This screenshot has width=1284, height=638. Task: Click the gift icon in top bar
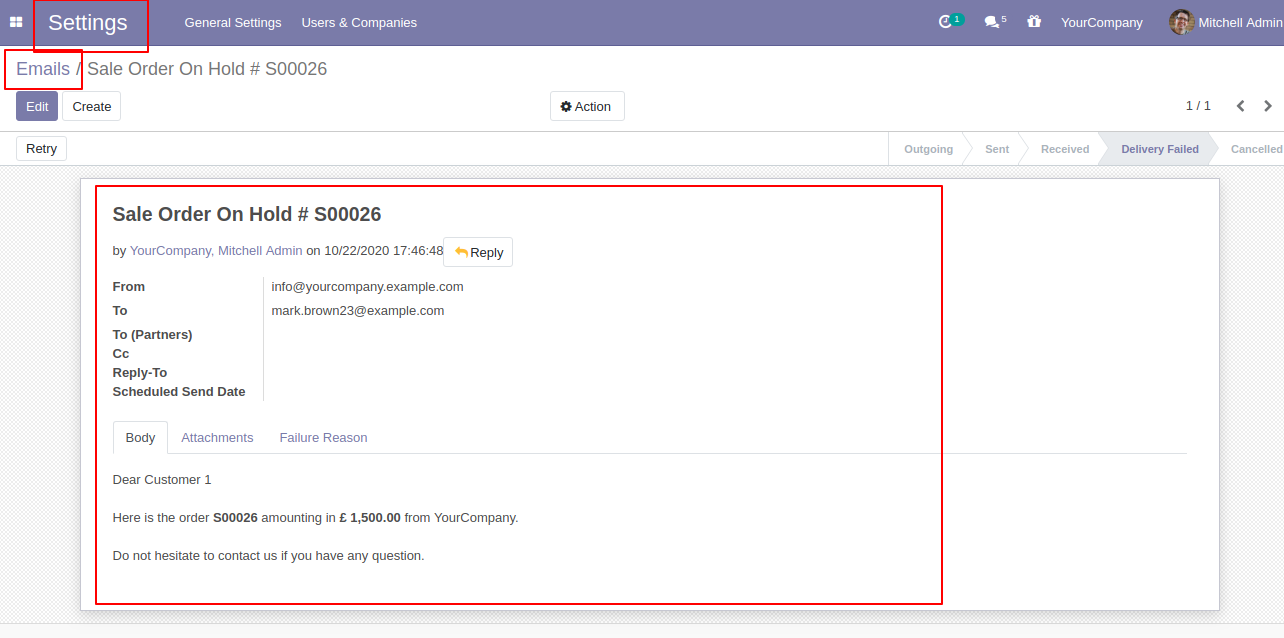click(1034, 22)
